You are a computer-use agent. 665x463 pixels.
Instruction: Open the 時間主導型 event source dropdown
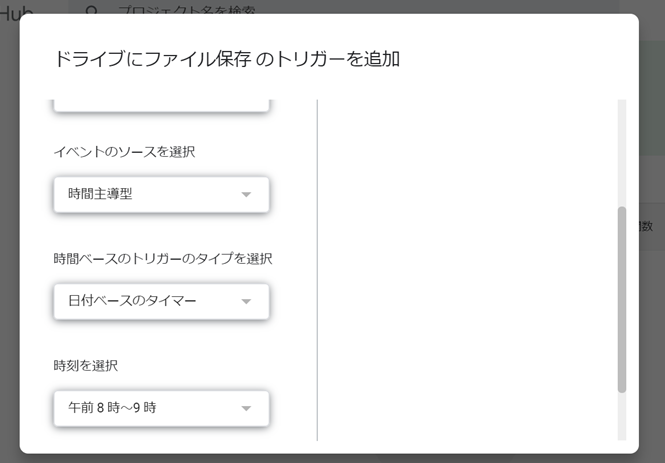point(161,194)
